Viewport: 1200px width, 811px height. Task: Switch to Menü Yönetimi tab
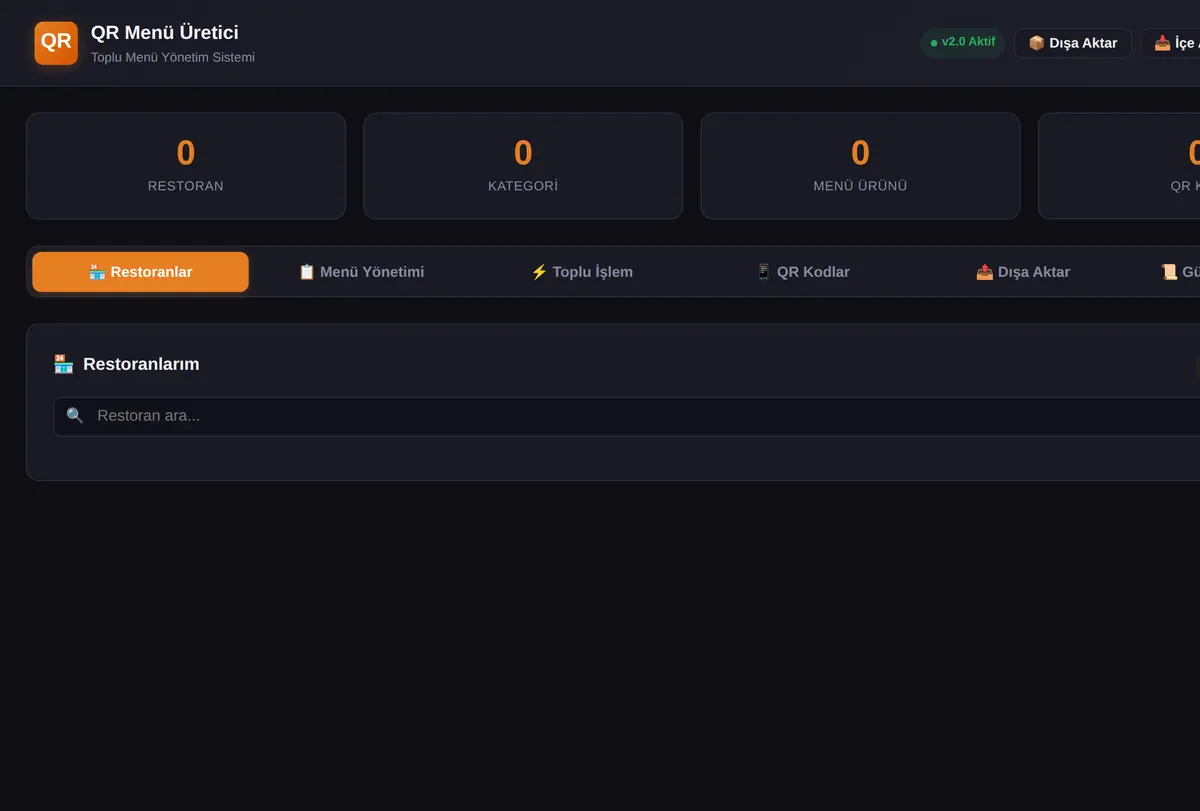coord(362,272)
